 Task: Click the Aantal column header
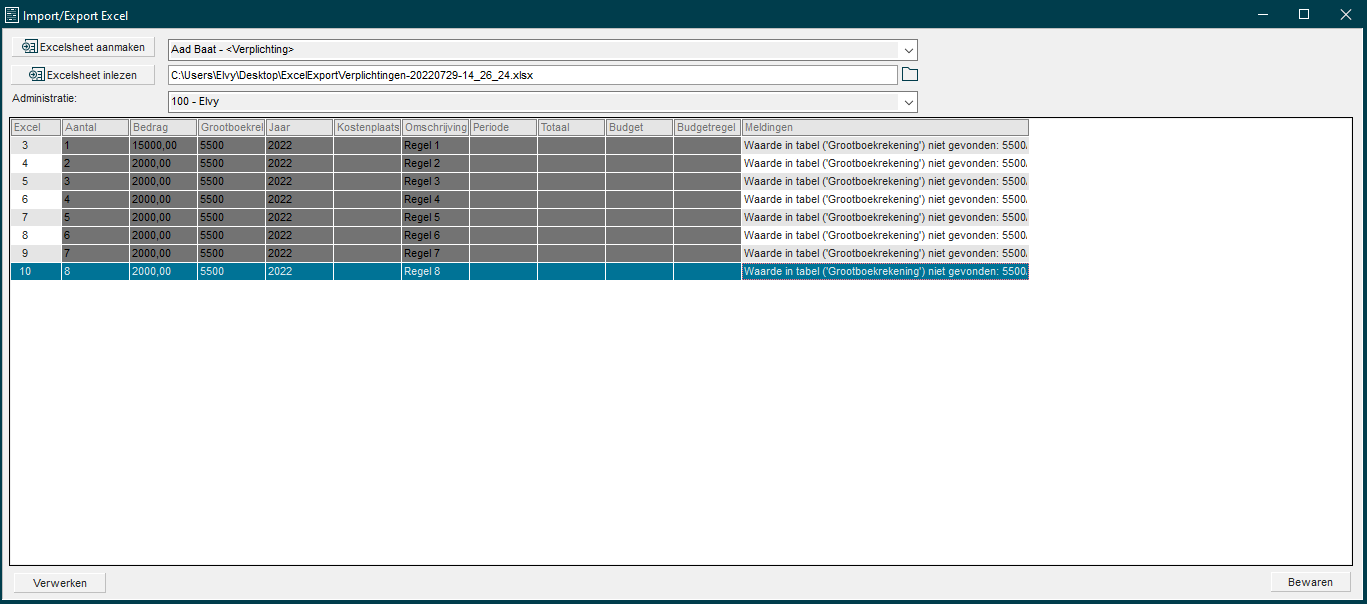(95, 128)
